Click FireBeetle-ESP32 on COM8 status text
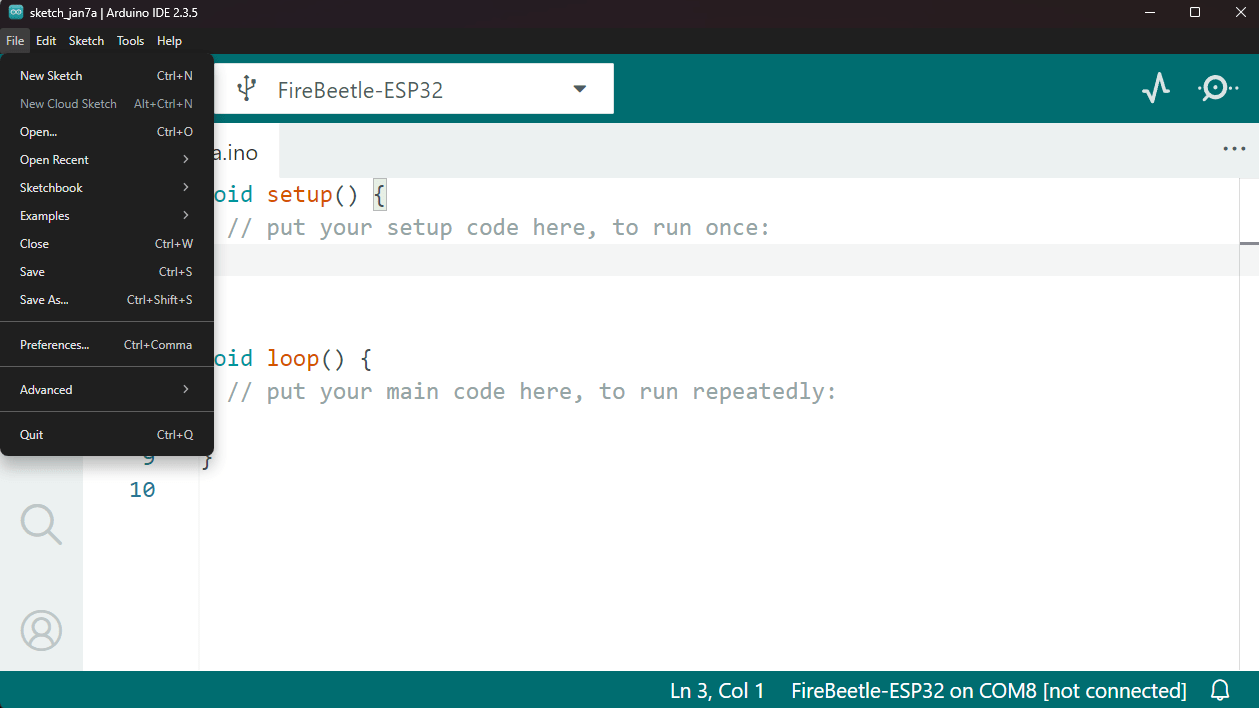The width and height of the screenshot is (1259, 708). coord(988,690)
